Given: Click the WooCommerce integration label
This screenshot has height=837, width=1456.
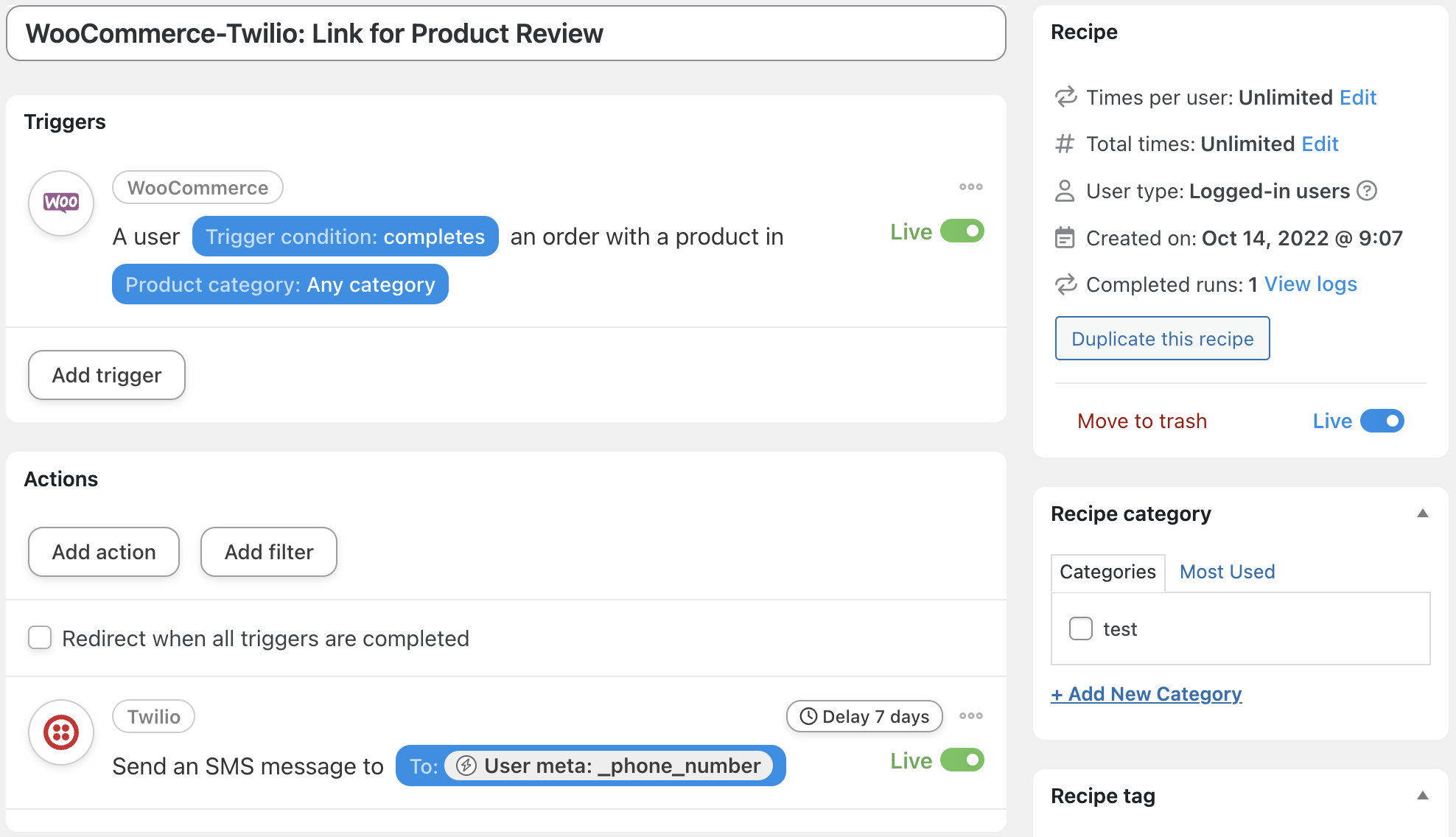Looking at the screenshot, I should pos(197,187).
